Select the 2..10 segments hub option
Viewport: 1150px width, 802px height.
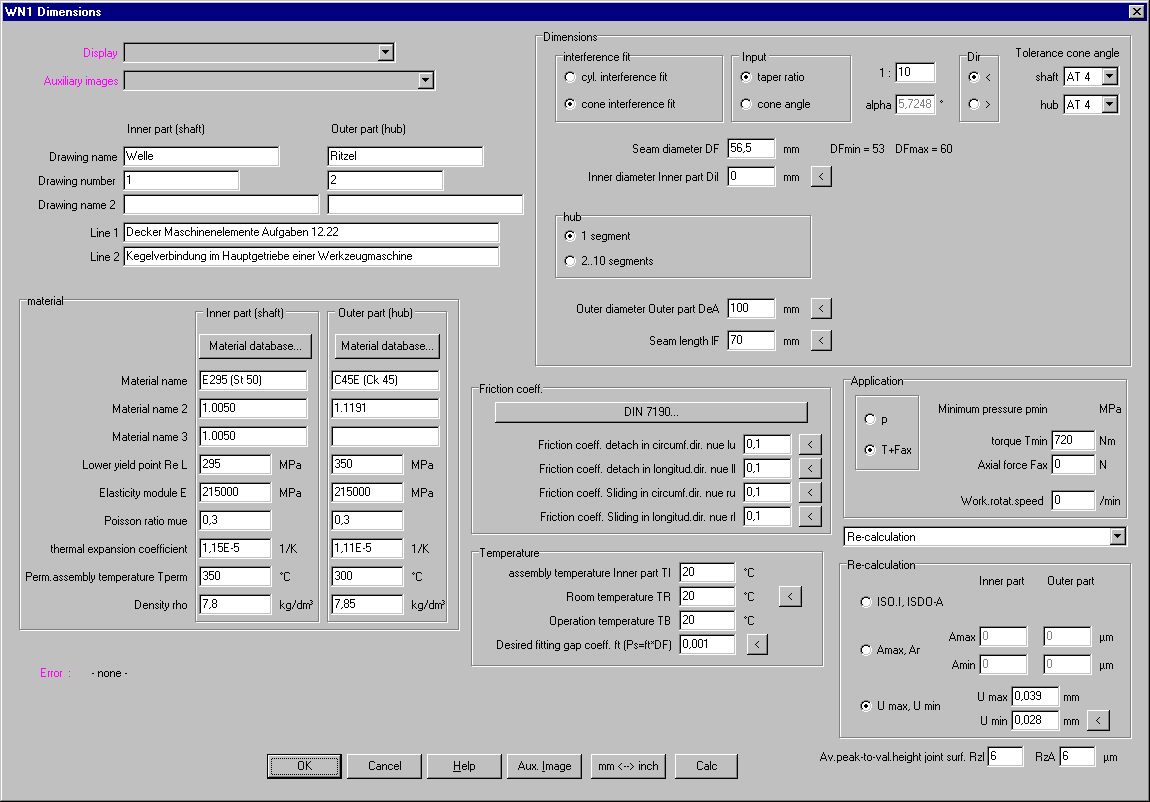click(x=570, y=261)
